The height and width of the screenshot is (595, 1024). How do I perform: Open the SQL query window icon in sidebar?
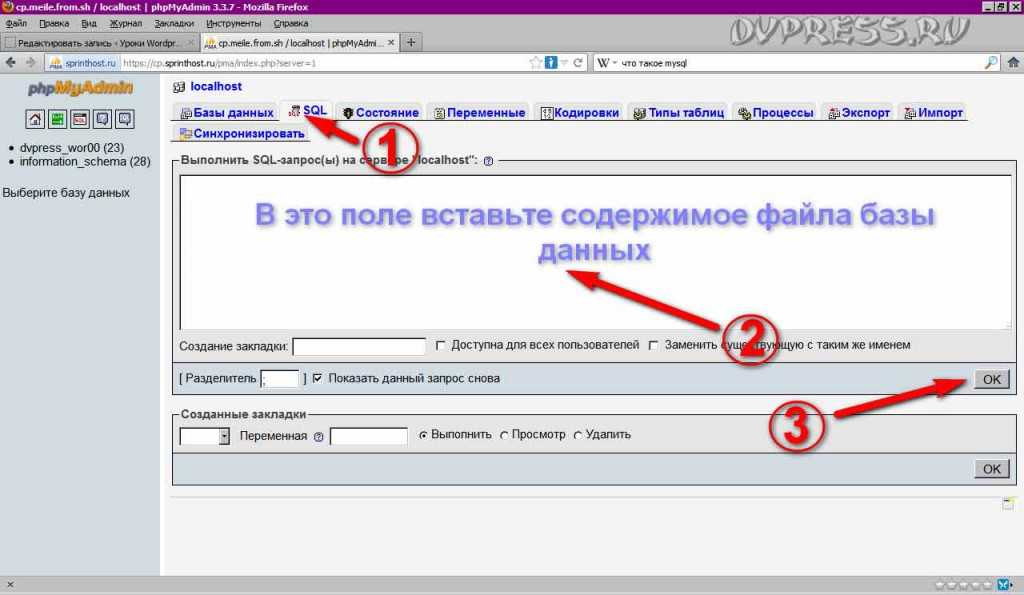(x=79, y=119)
